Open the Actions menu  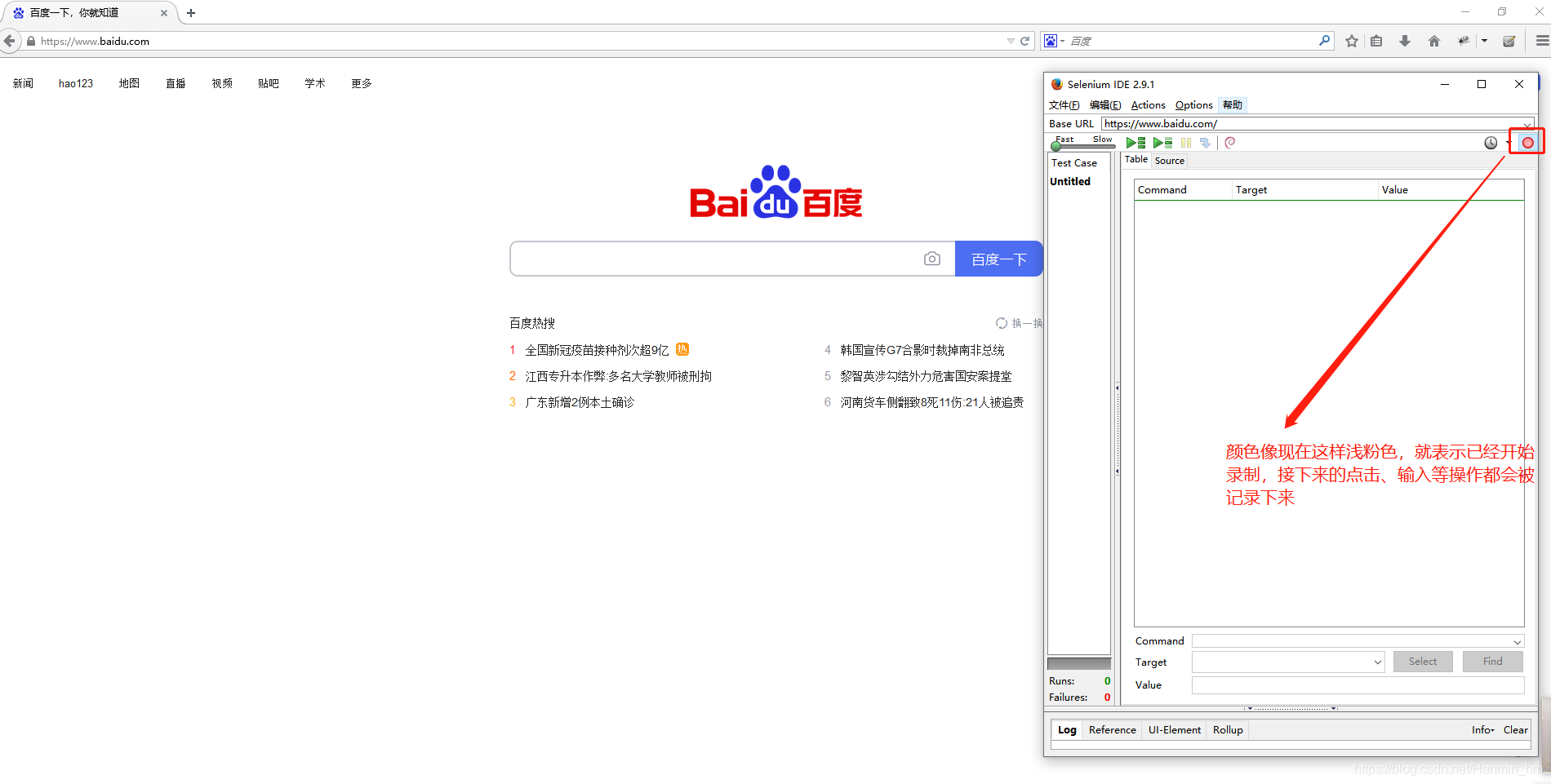(x=1148, y=105)
